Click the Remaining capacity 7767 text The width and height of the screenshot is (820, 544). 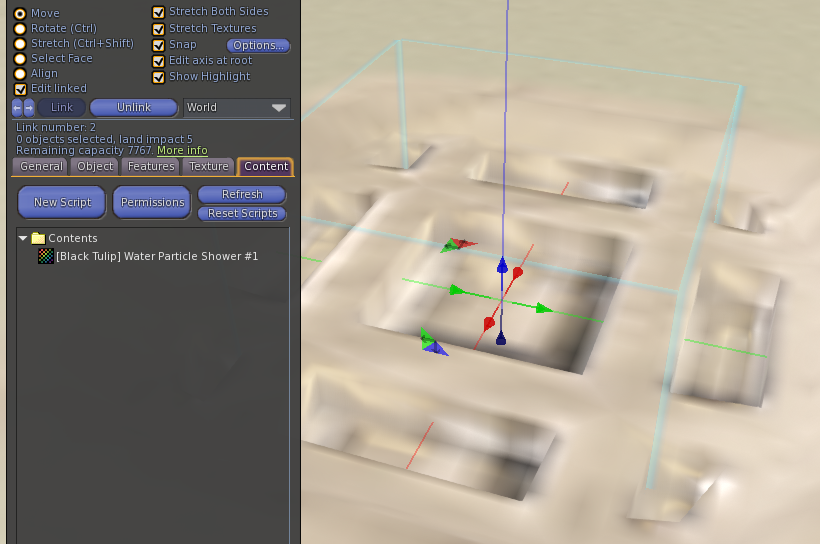point(84,151)
